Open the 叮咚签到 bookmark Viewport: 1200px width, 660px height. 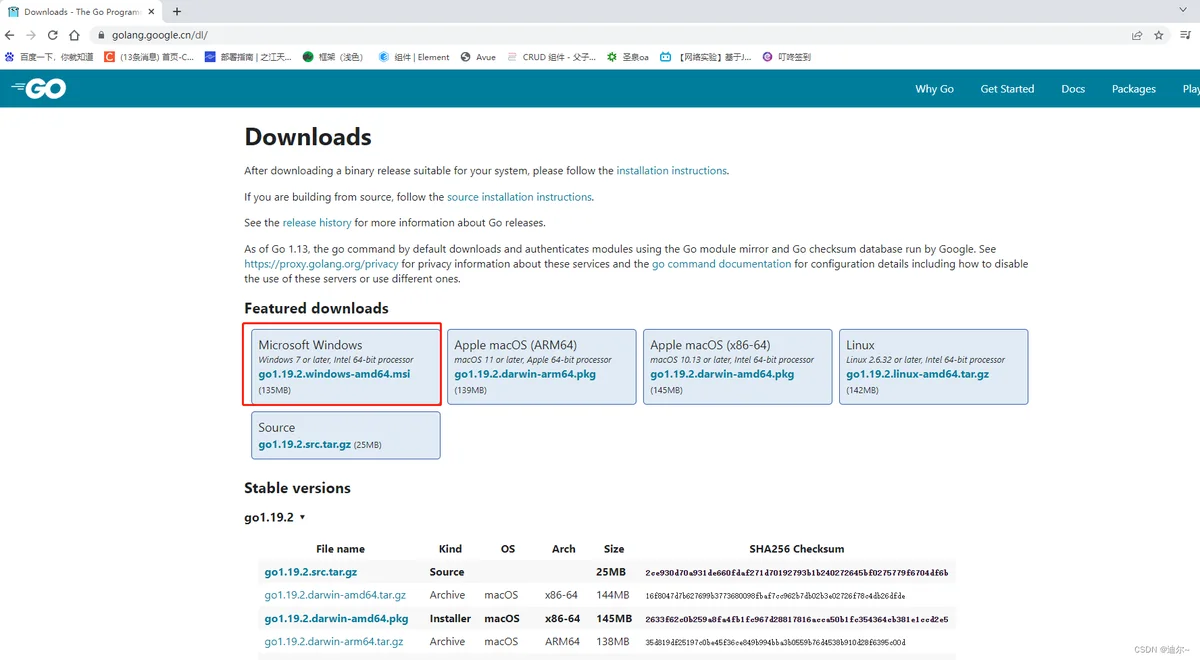point(787,57)
